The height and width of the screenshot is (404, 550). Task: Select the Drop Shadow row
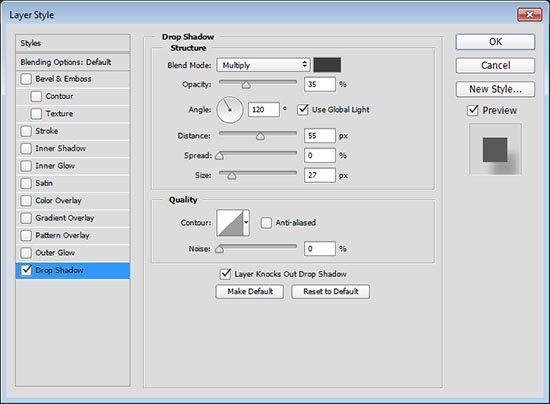coord(73,270)
